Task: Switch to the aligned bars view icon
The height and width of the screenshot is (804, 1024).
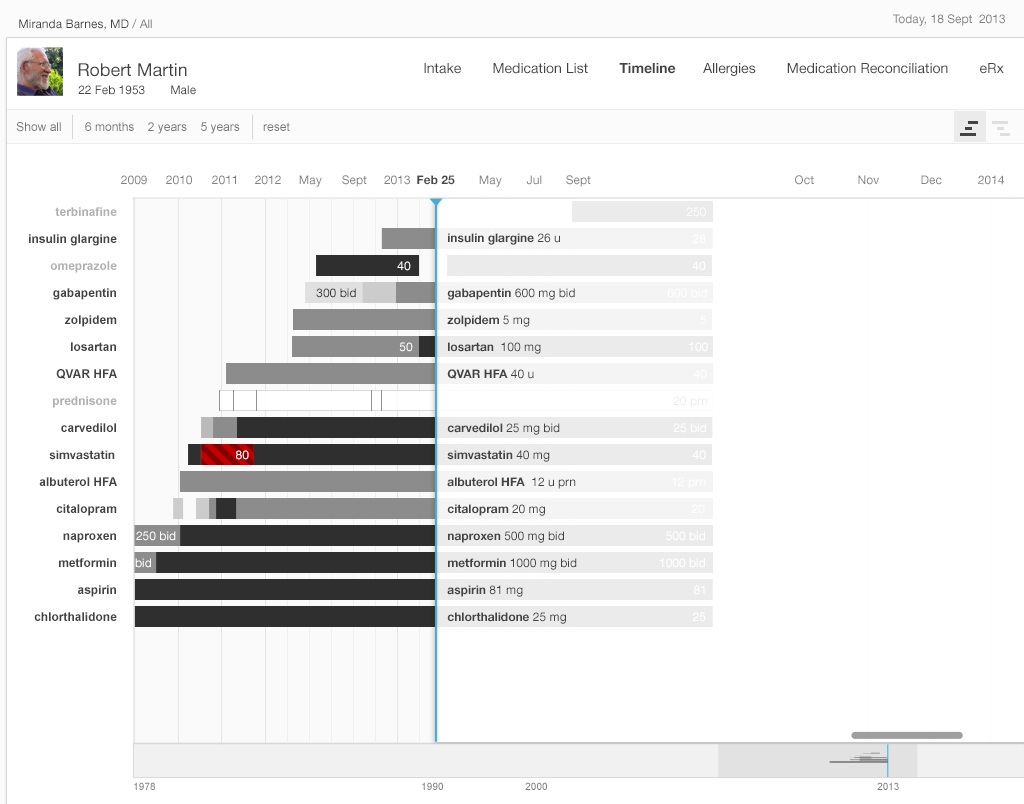Action: click(x=969, y=127)
